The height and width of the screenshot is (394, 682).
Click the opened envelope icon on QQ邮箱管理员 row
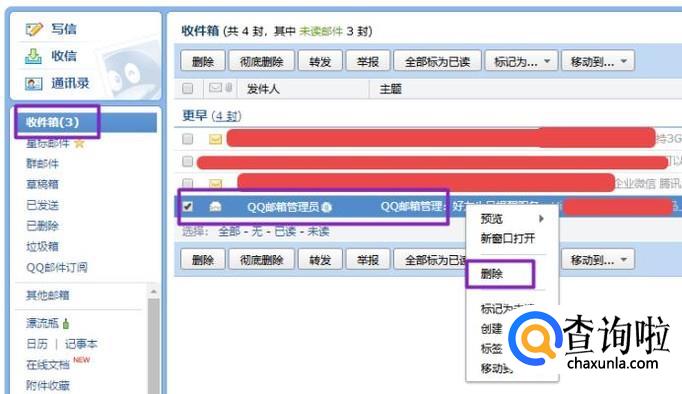[215, 207]
